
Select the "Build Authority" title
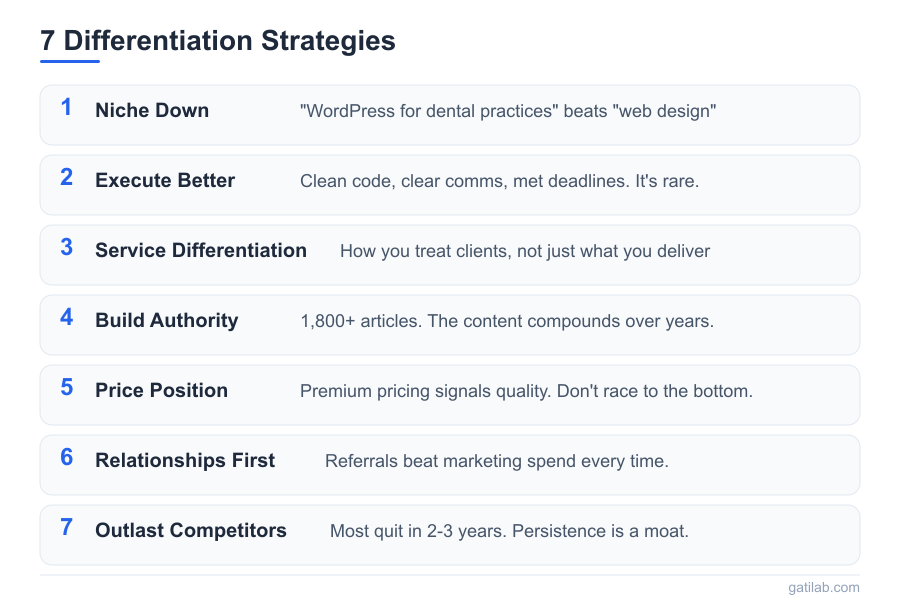167,321
